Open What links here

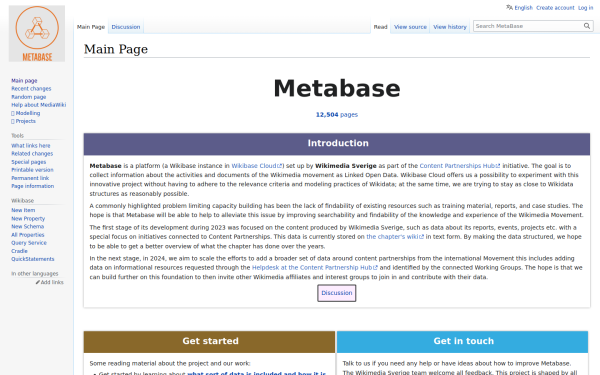[x=31, y=146]
